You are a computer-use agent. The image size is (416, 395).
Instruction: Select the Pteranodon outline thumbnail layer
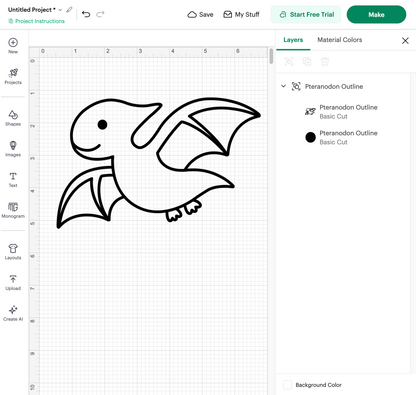pos(310,111)
